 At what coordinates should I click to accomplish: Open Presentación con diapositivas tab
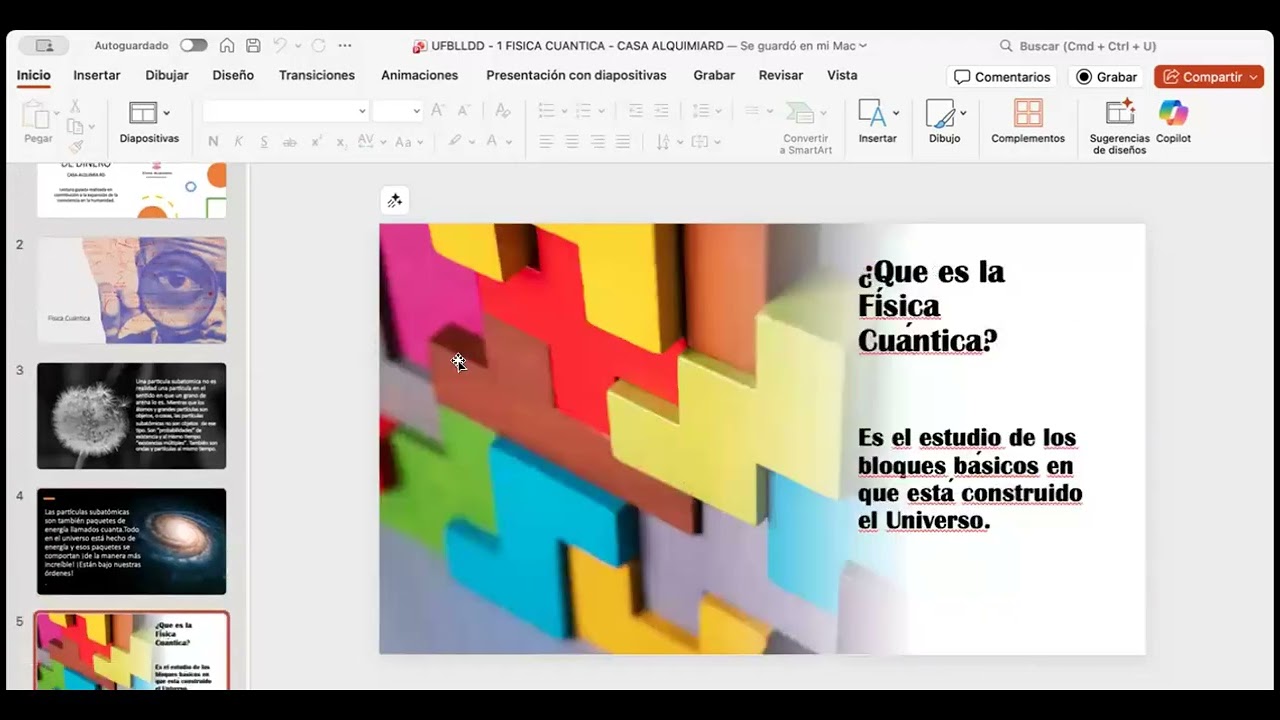[576, 75]
